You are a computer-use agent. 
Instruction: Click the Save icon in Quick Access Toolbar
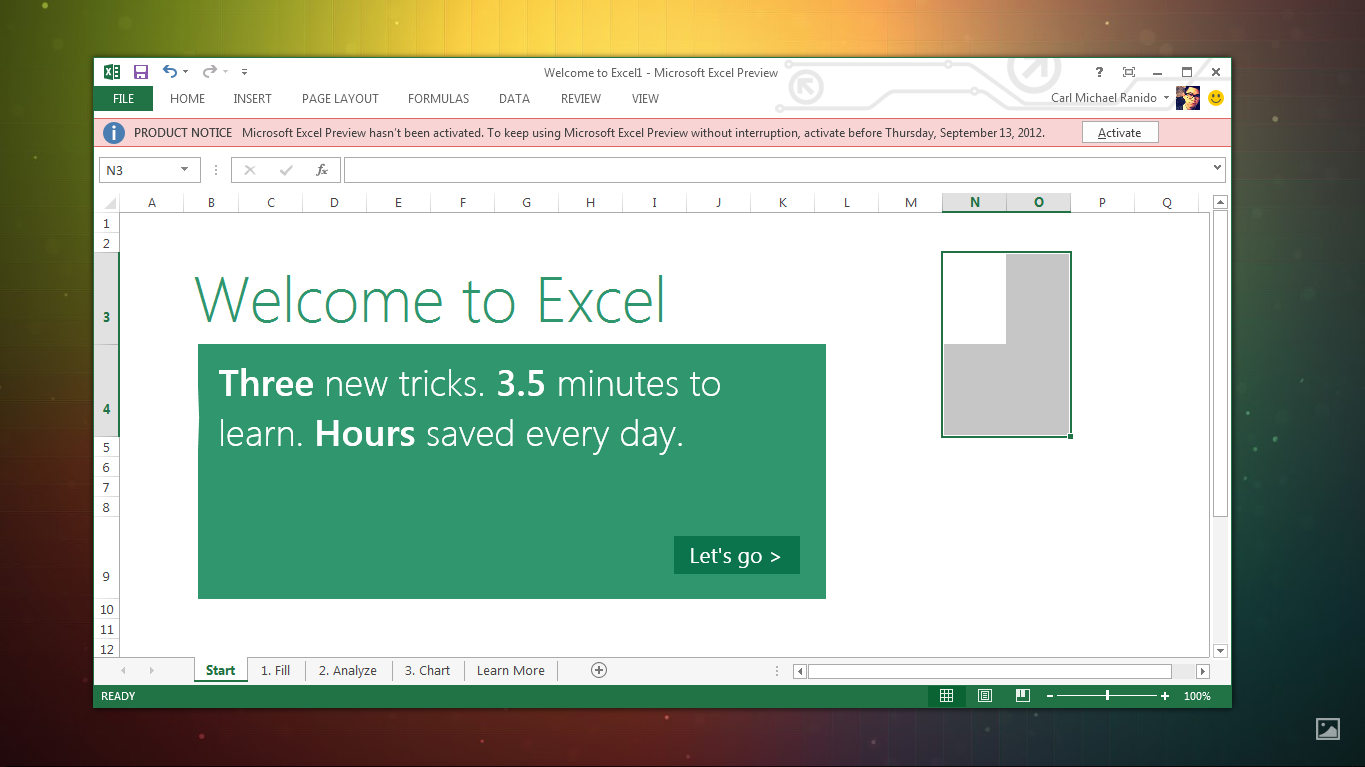141,72
